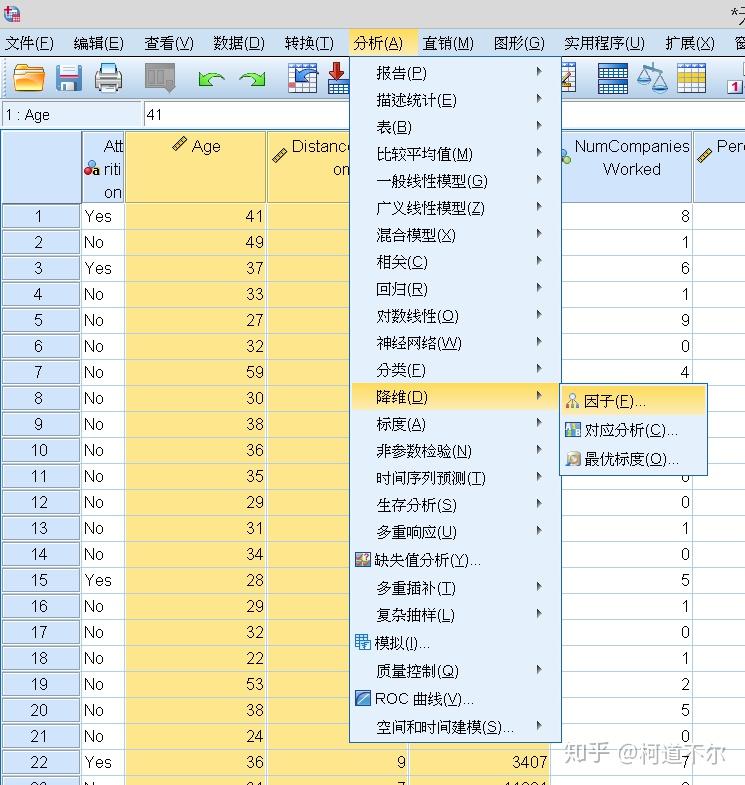
Task: Expand the 表(B) submenu
Action: pyautogui.click(x=455, y=127)
